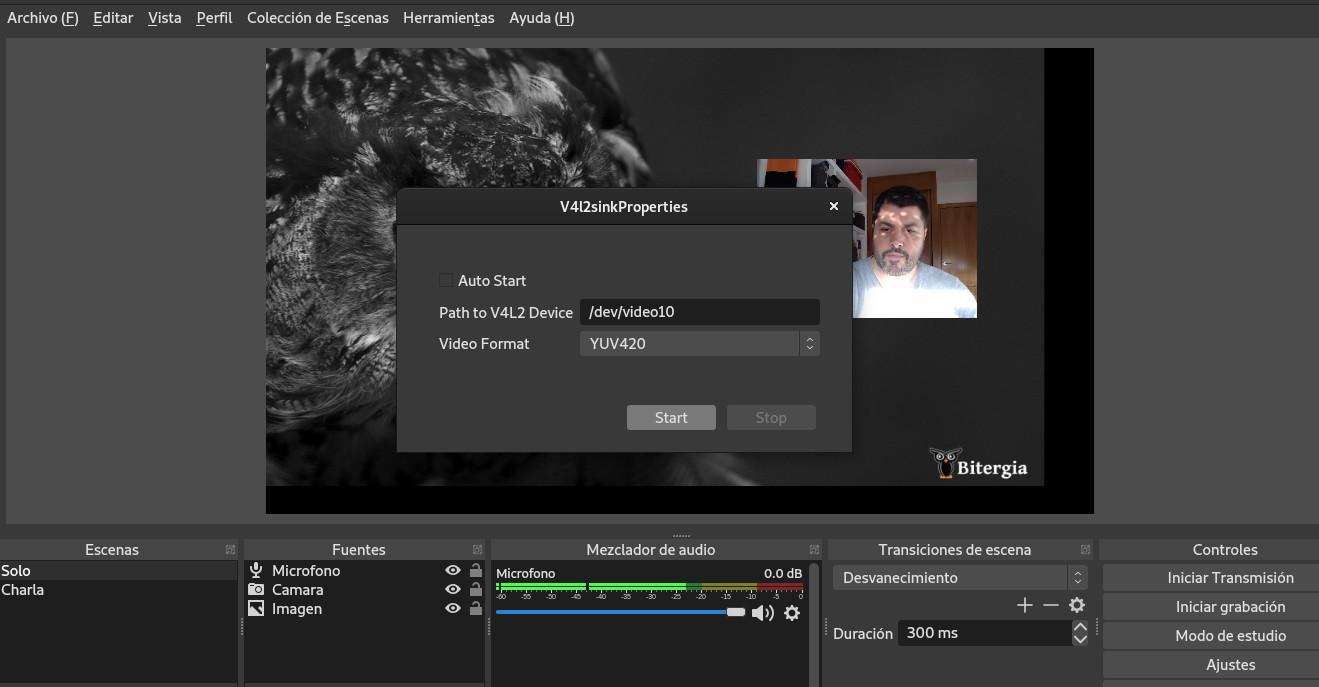Open the Colección de Escenas menu
Viewport: 1319px width, 687px height.
(x=317, y=18)
